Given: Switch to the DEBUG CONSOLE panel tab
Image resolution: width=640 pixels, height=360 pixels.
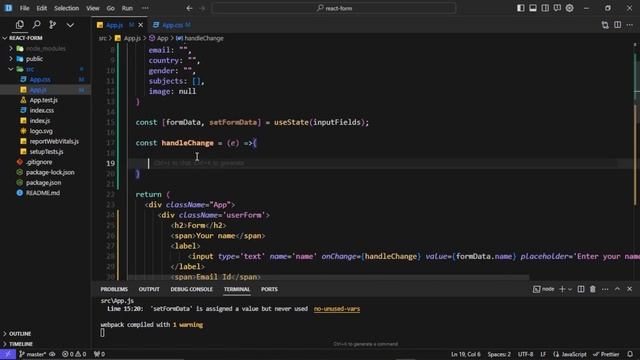Looking at the screenshot, I should (x=191, y=289).
